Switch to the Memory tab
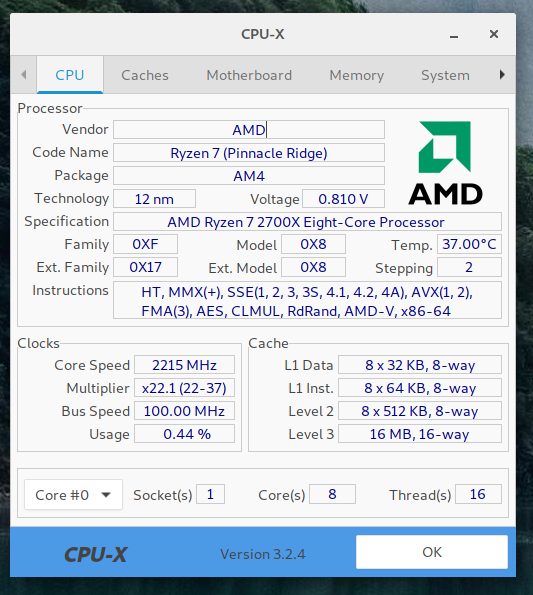The image size is (533, 595). click(x=357, y=75)
